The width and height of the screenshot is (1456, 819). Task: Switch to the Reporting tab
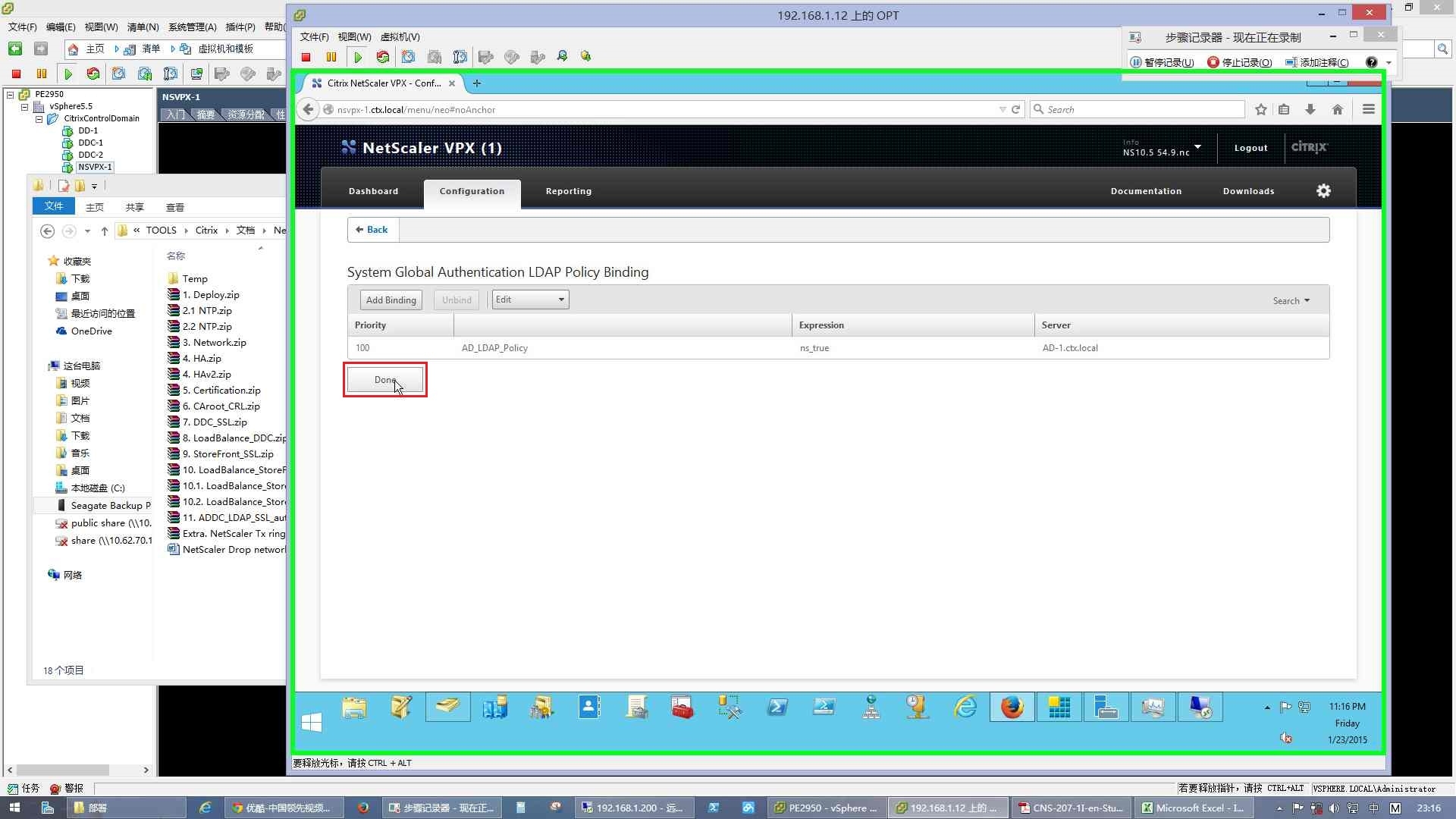tap(569, 191)
